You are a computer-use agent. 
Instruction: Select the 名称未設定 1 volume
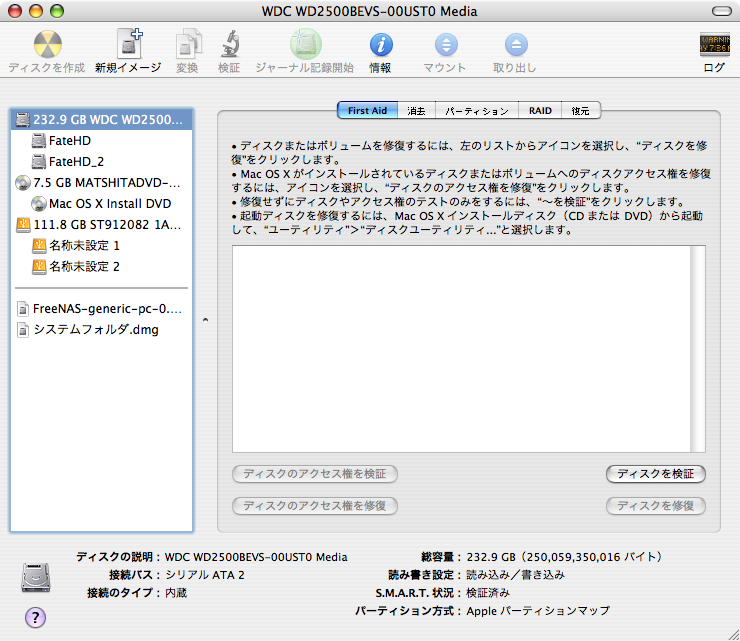(x=101, y=245)
